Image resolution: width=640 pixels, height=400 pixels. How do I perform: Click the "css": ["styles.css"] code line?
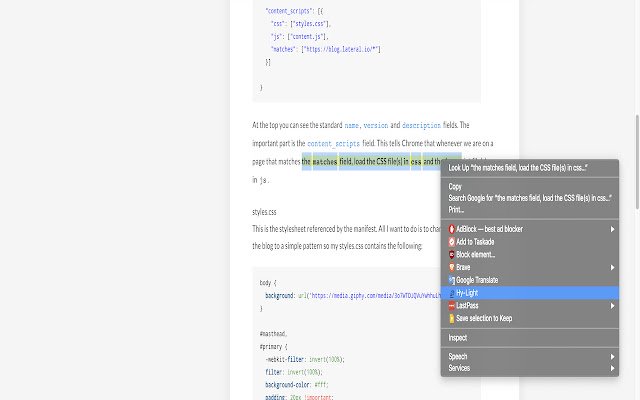coord(301,24)
